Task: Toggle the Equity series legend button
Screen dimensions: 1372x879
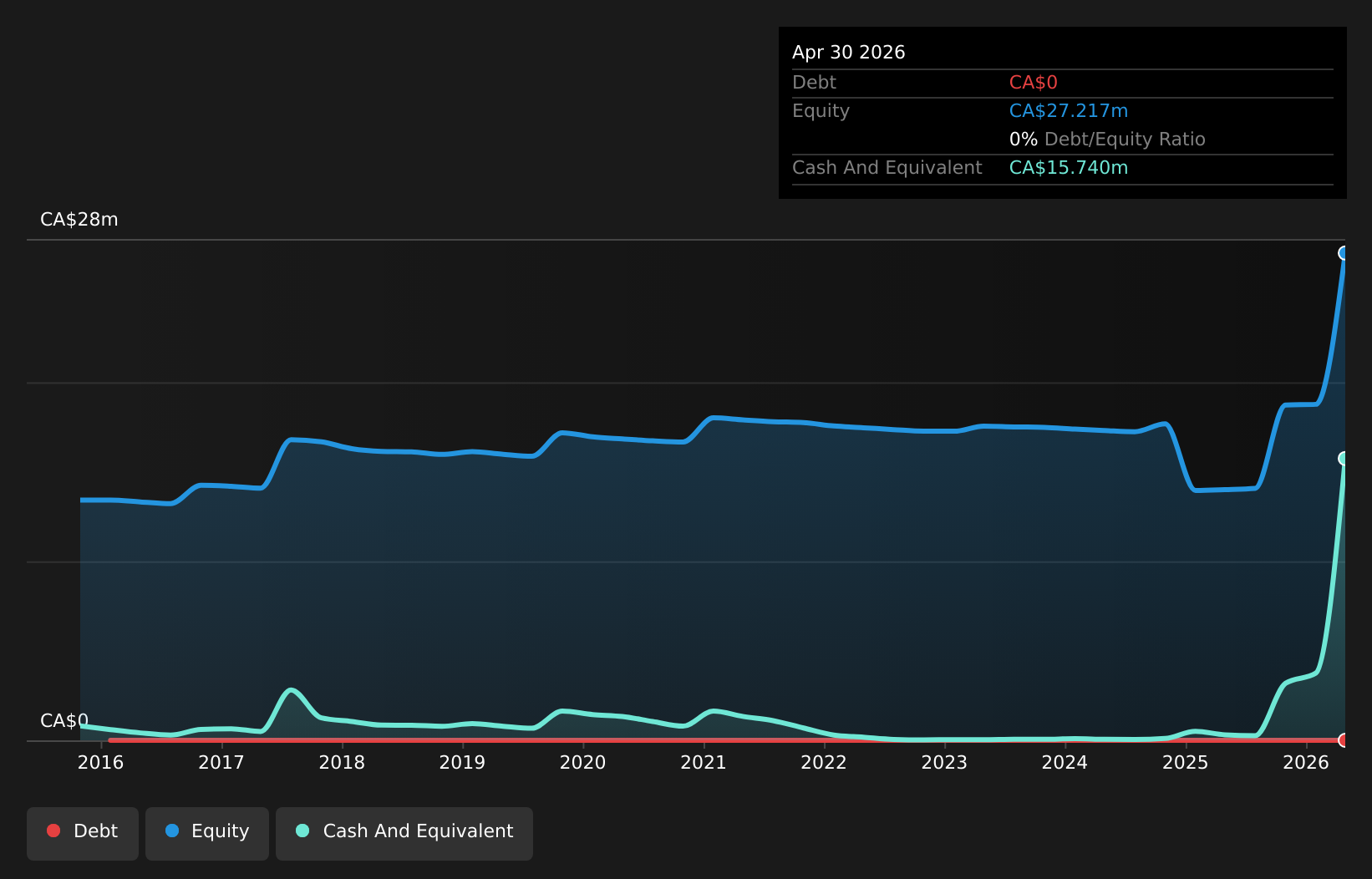Action: click(x=207, y=833)
